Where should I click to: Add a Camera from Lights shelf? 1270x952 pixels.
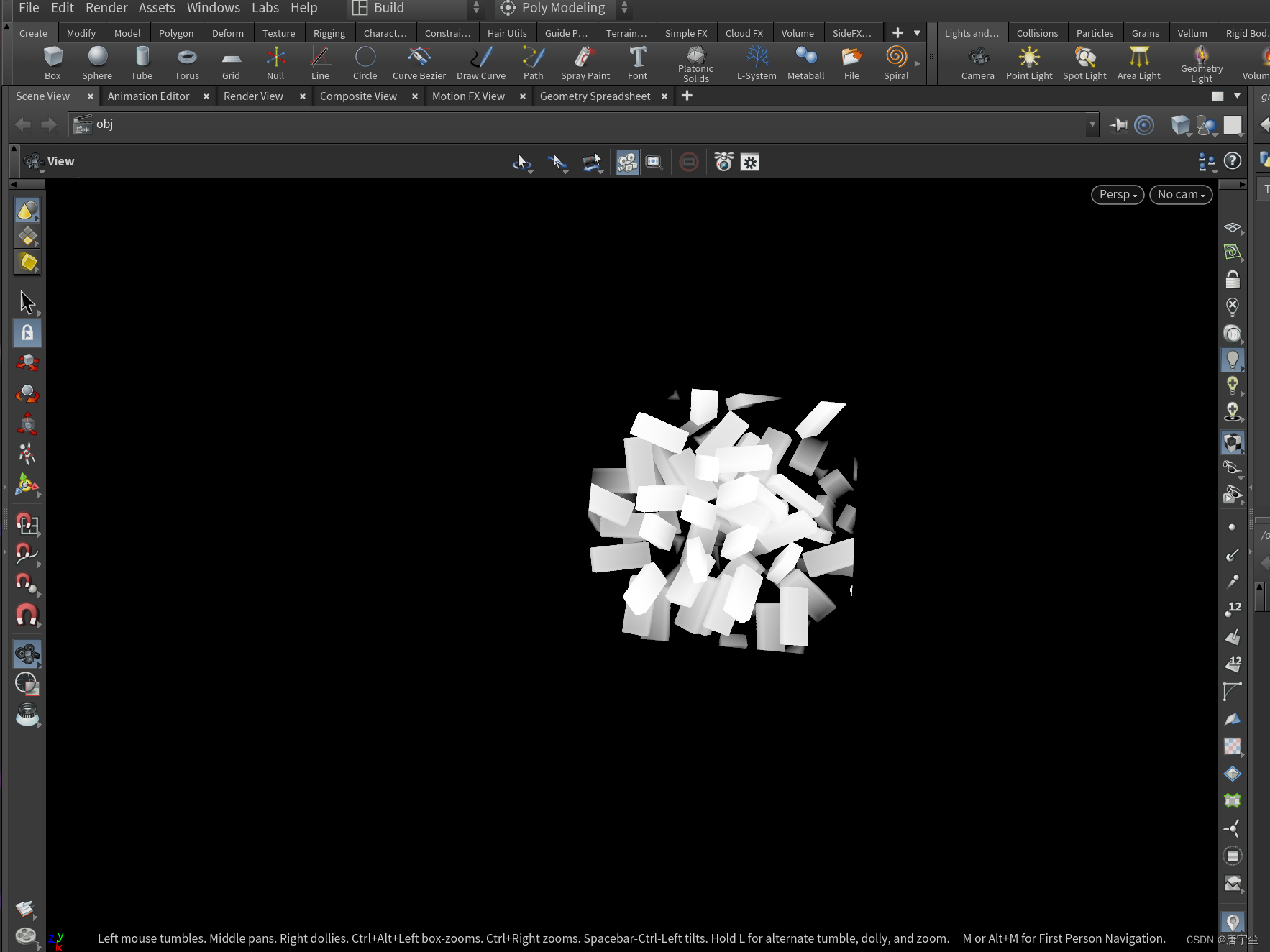pos(978,63)
